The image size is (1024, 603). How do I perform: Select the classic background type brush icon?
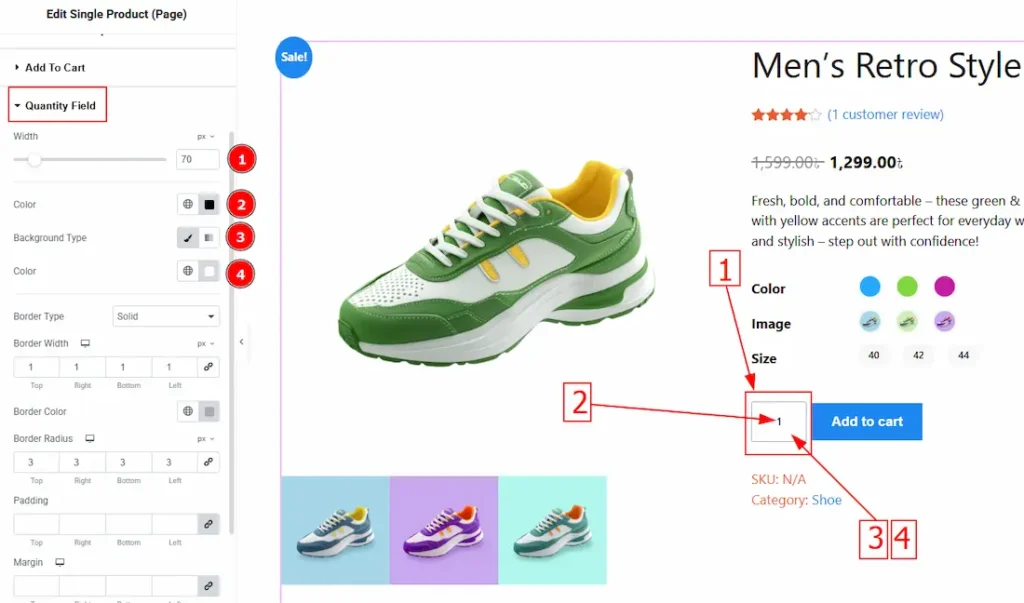(187, 238)
